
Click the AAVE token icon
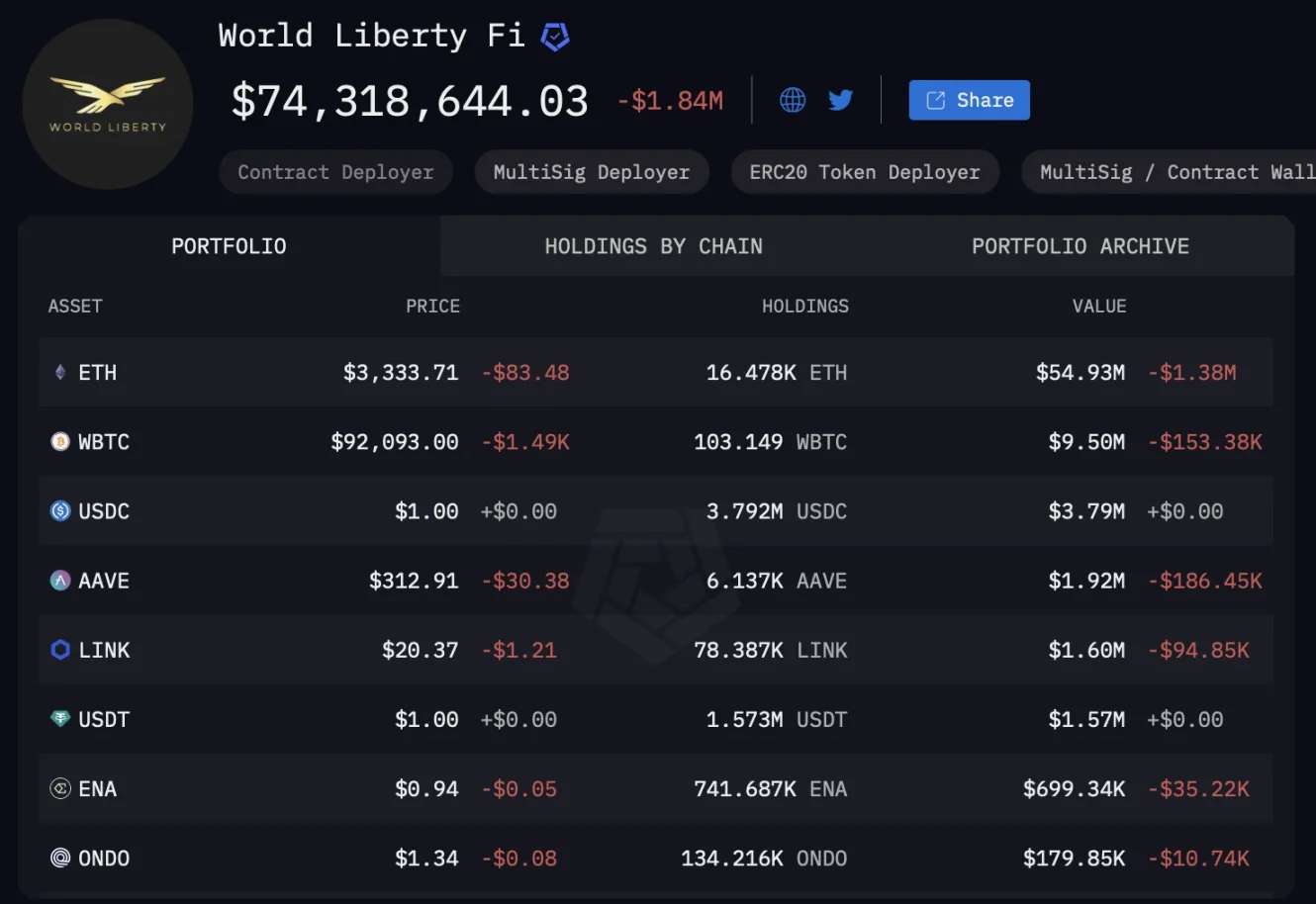[60, 581]
